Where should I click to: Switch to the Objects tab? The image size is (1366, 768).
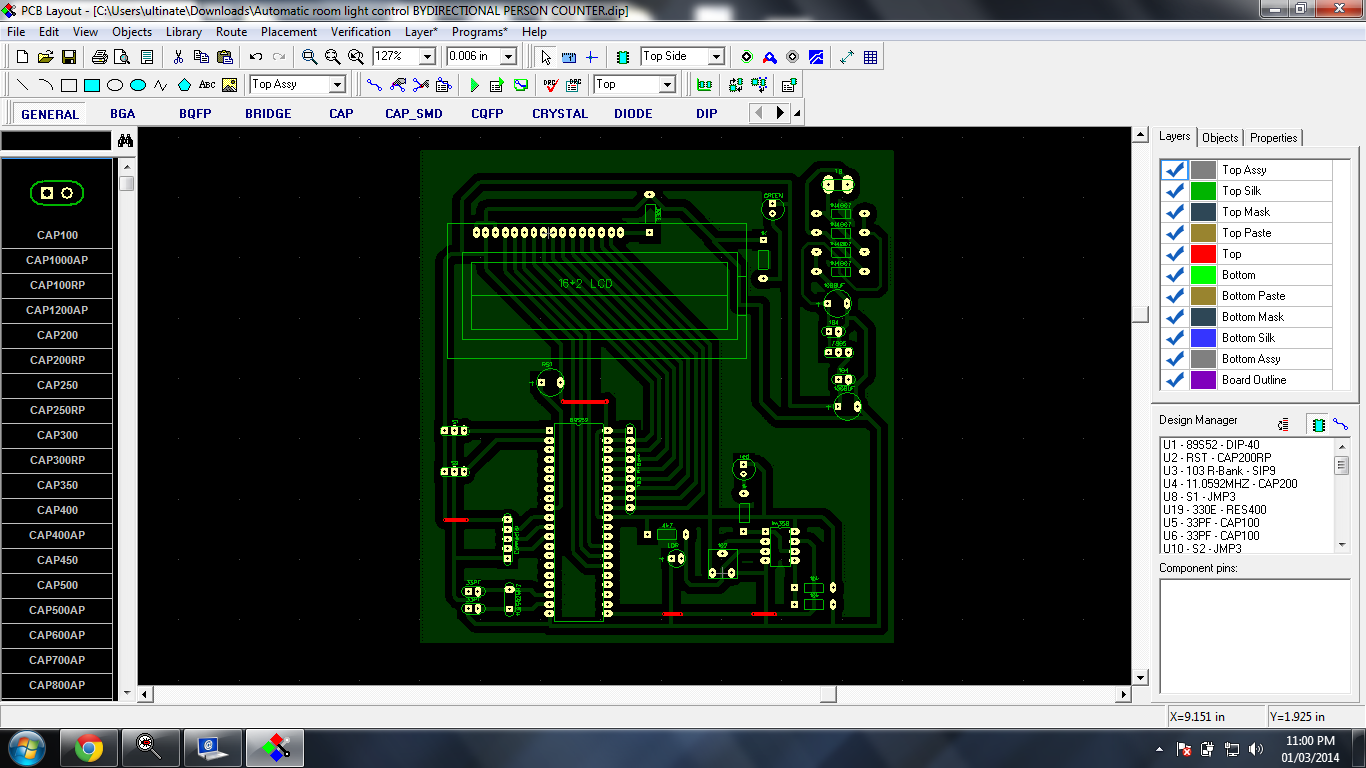tap(1220, 138)
